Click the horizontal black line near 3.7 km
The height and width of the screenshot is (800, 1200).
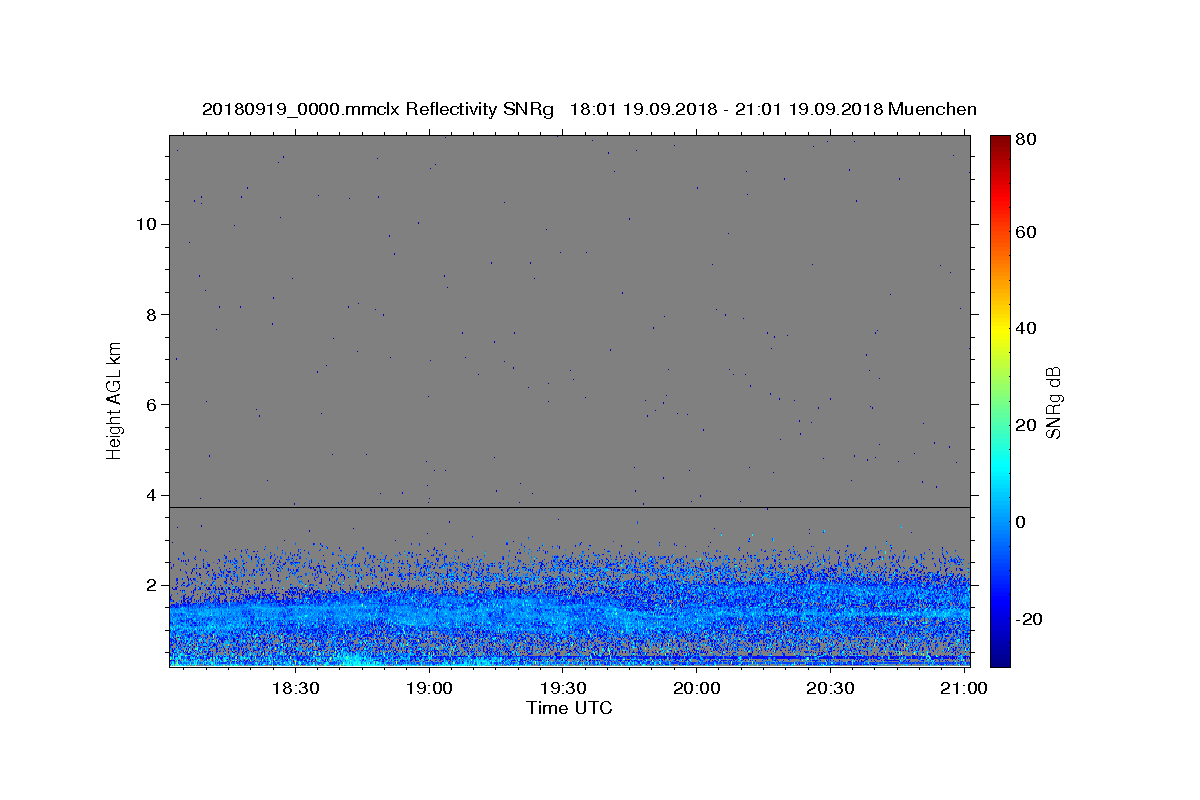(569, 508)
